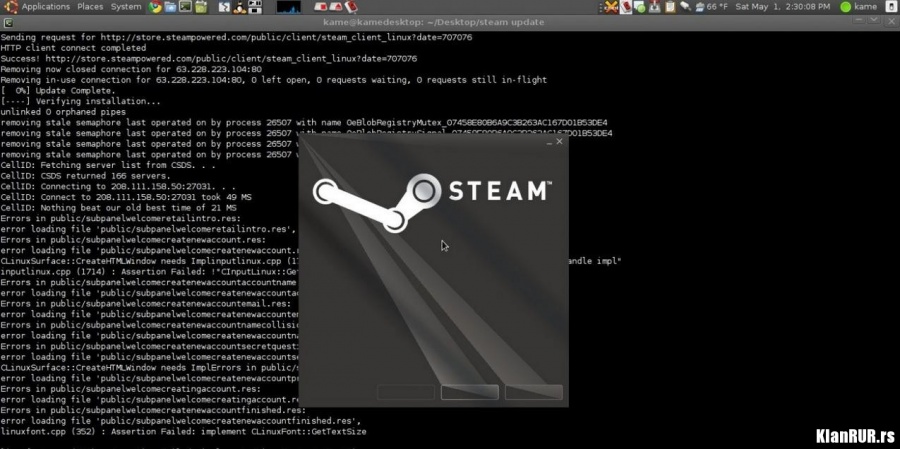
Task: Click the middle blank button in Steam dialog
Action: coord(469,392)
